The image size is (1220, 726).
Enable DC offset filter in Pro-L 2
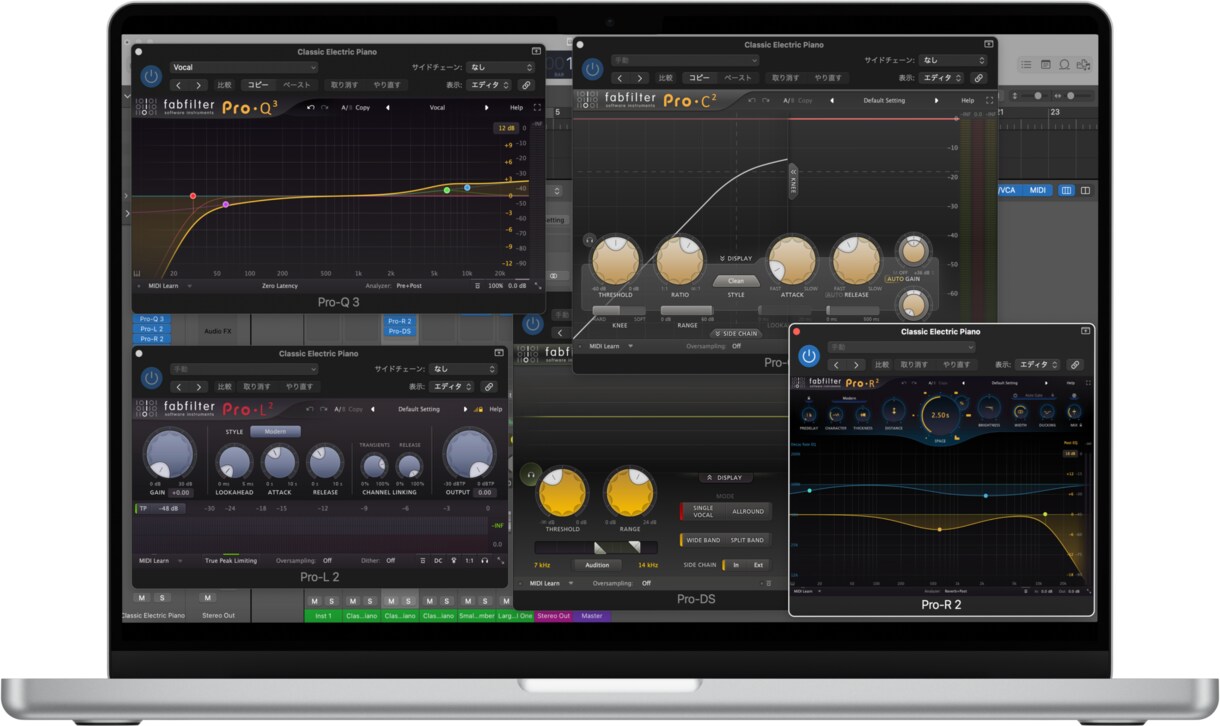(438, 561)
